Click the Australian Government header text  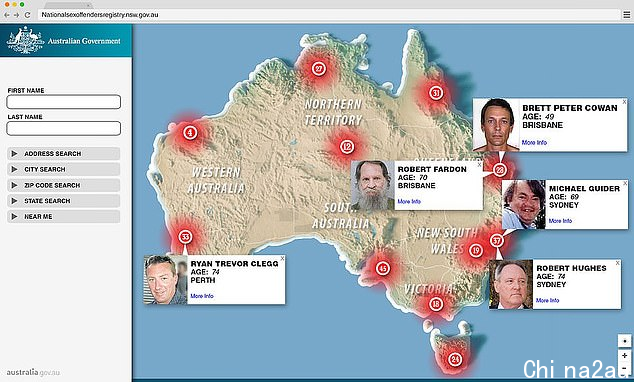[x=84, y=41]
